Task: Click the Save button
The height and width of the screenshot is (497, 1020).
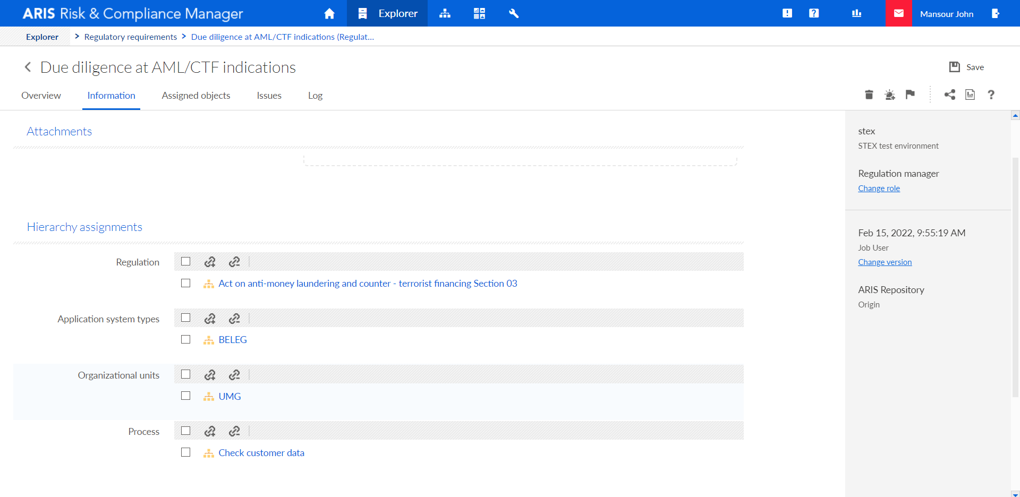Action: 967,67
